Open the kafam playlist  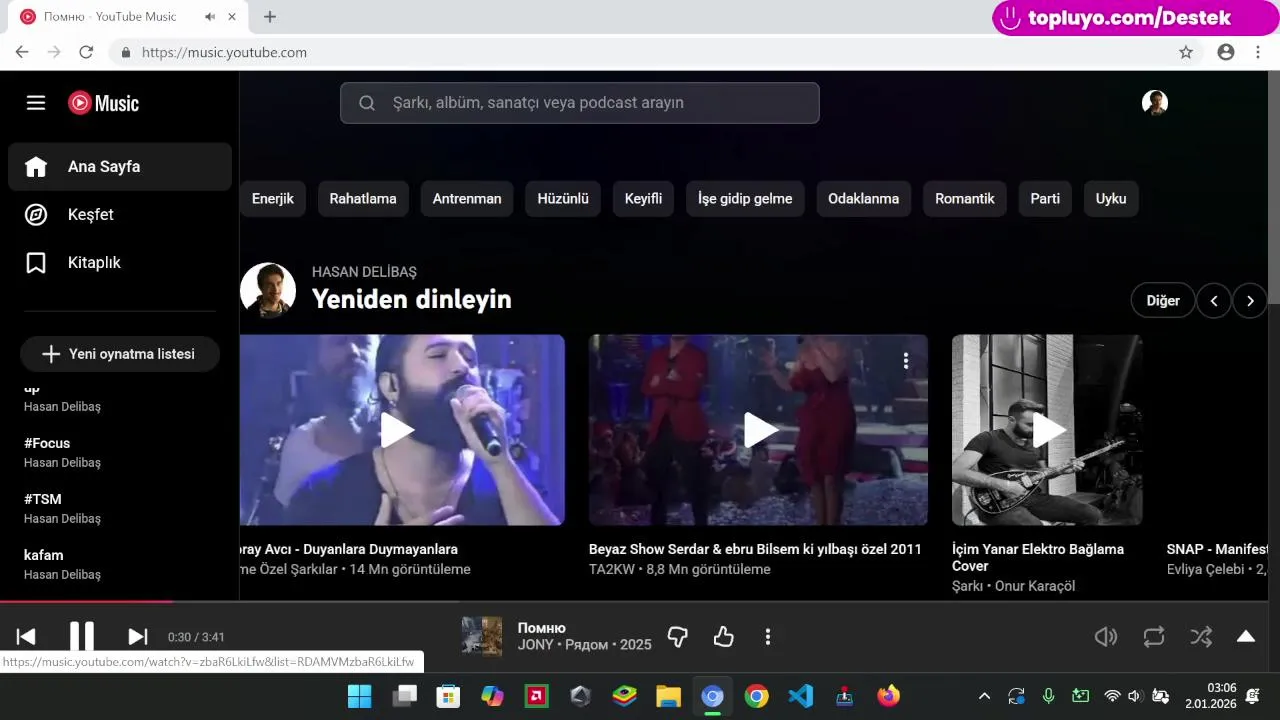coord(120,564)
